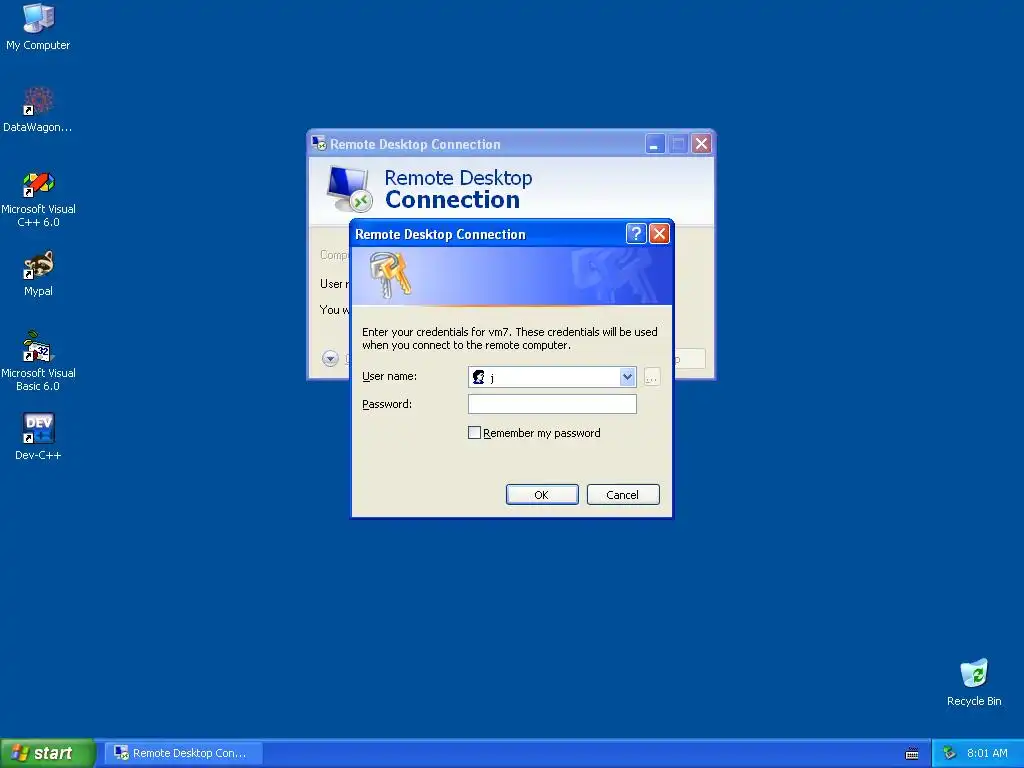Image resolution: width=1024 pixels, height=768 pixels.
Task: Click the expand options arrow in background window
Action: pos(330,358)
